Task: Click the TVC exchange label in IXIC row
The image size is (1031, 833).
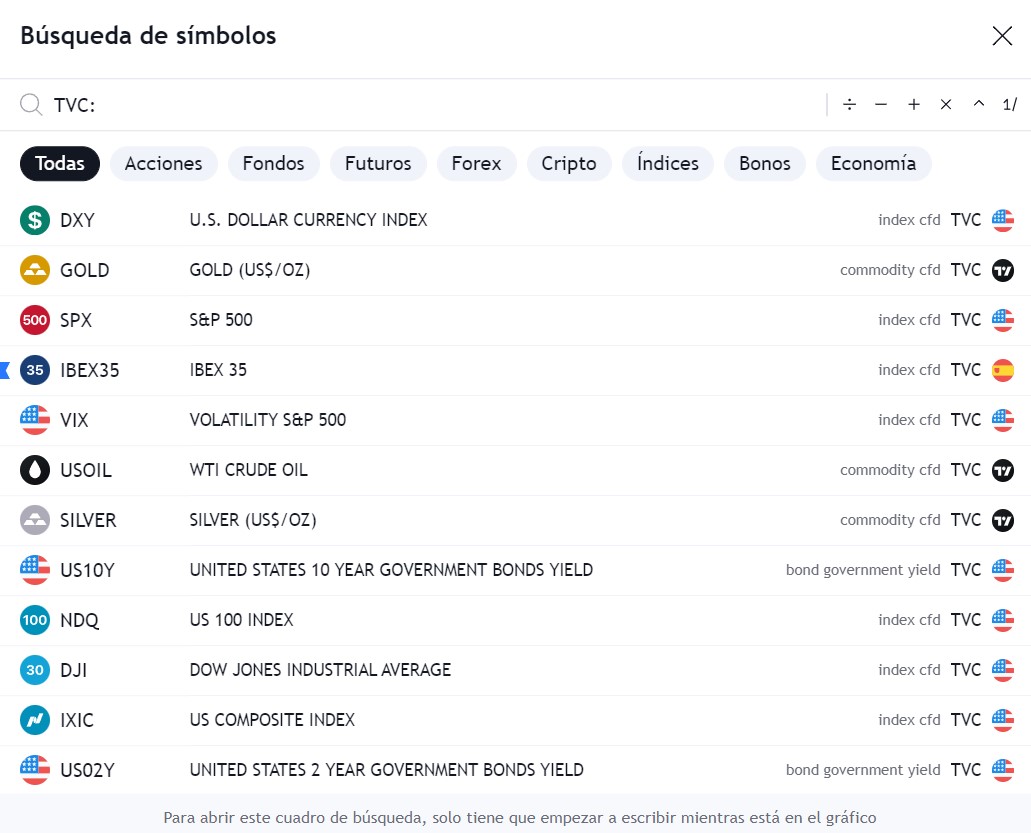Action: pos(965,720)
